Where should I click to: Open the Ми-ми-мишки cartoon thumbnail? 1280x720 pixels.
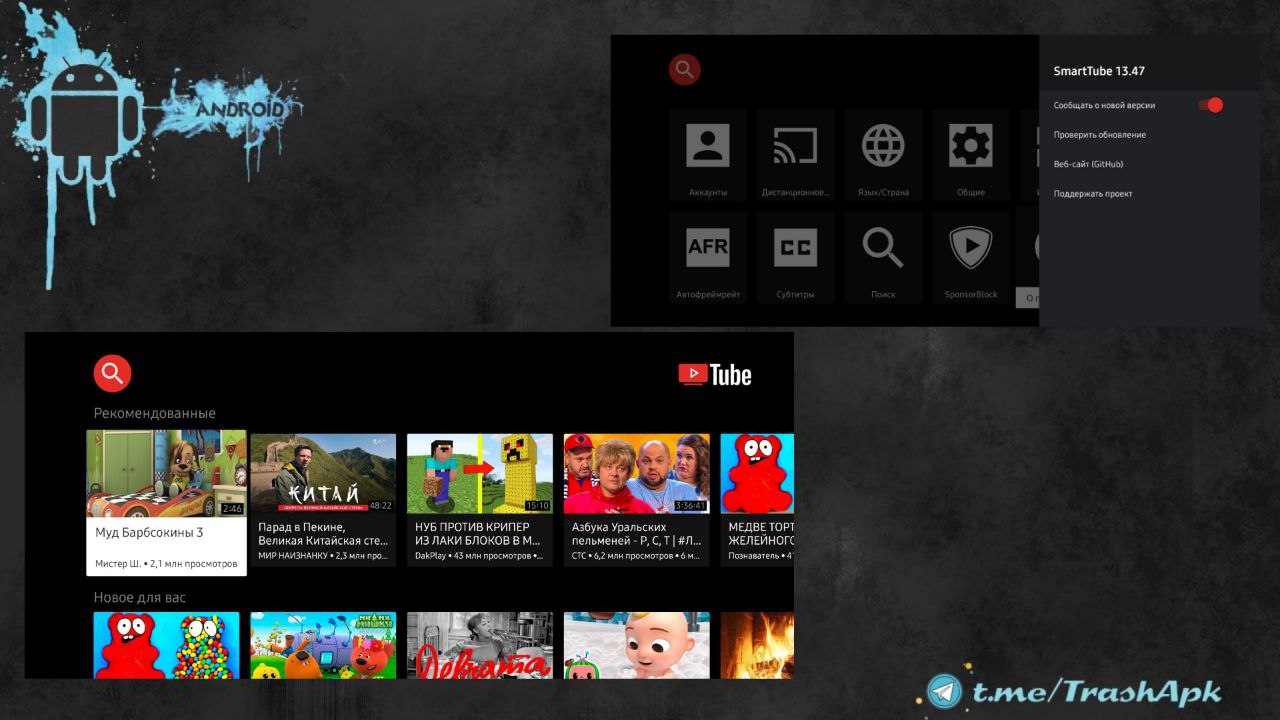(x=323, y=645)
